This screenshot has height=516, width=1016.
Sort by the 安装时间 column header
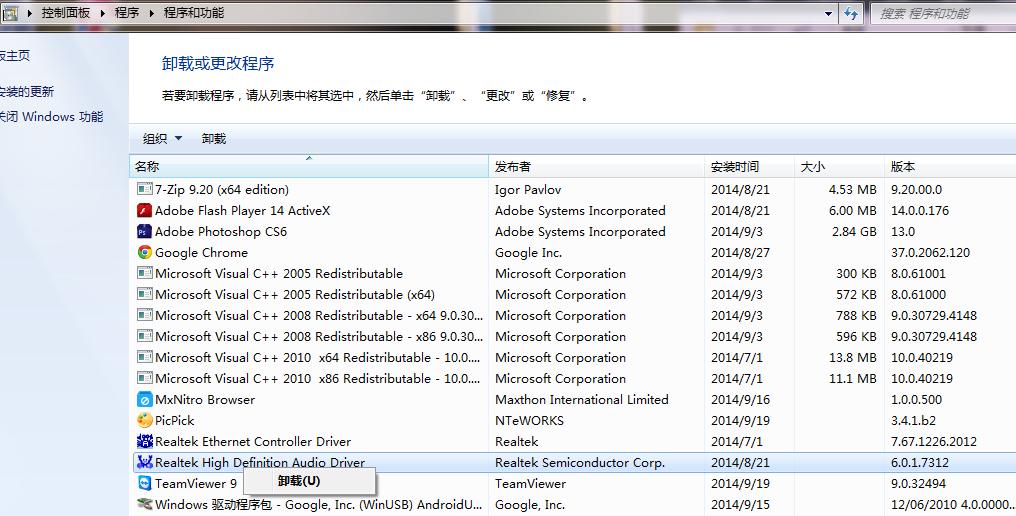tap(734, 167)
